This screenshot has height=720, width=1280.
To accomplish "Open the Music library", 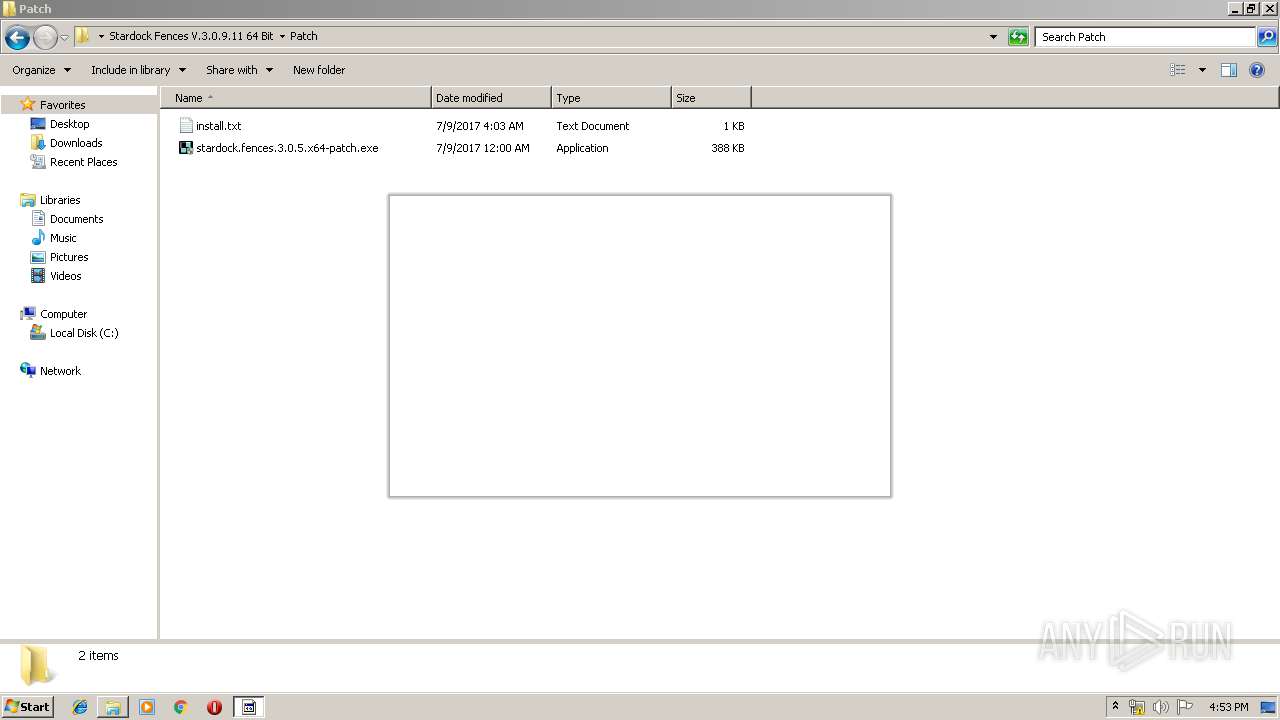I will click(x=63, y=238).
